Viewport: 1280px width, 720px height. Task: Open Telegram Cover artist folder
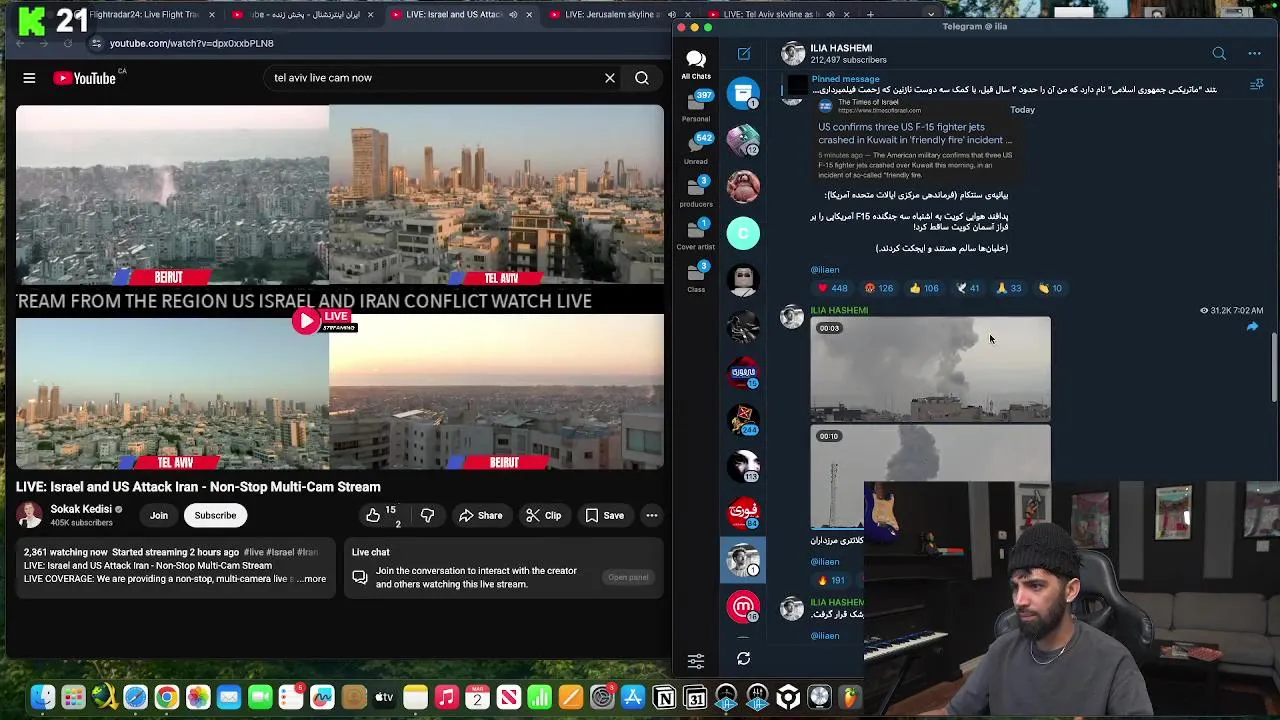pos(696,235)
